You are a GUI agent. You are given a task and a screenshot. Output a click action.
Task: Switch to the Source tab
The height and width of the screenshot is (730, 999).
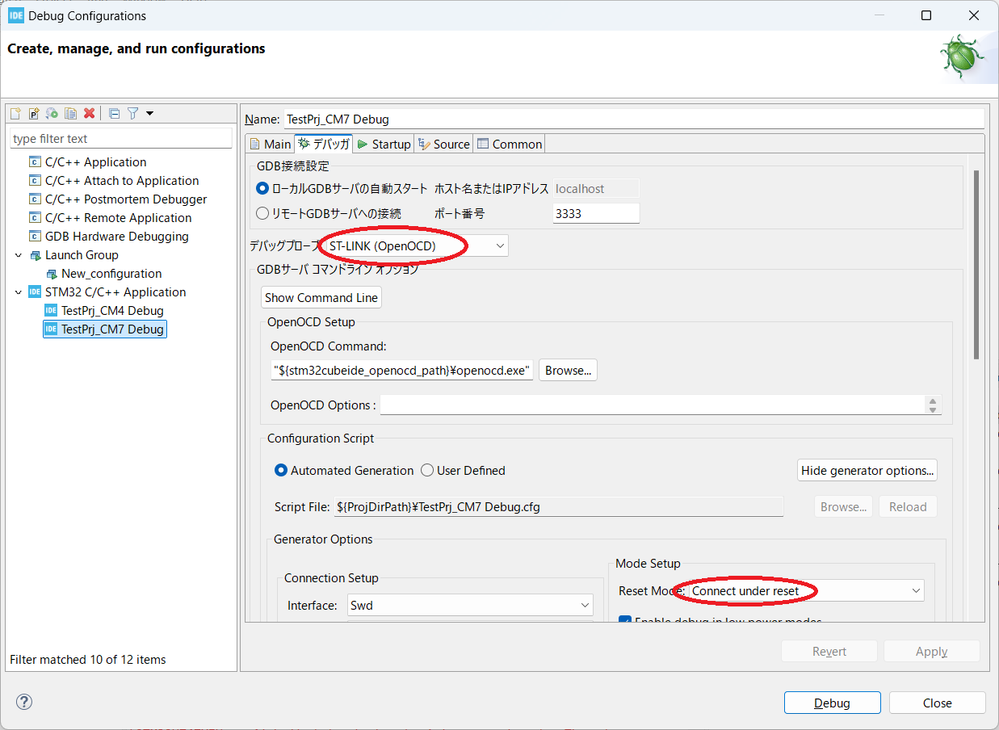[x=443, y=144]
